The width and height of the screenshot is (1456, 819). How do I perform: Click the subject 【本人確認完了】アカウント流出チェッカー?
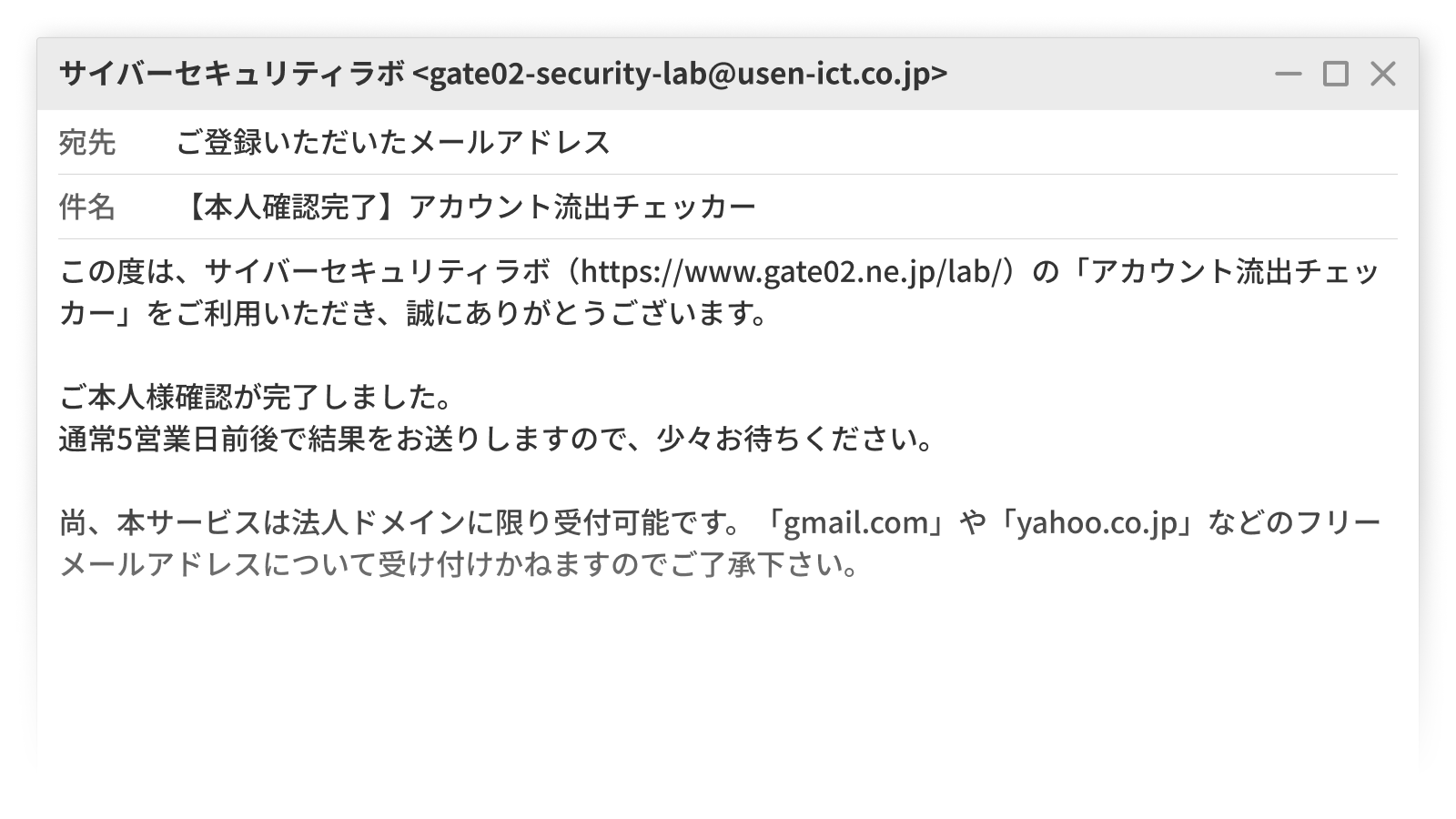[466, 207]
